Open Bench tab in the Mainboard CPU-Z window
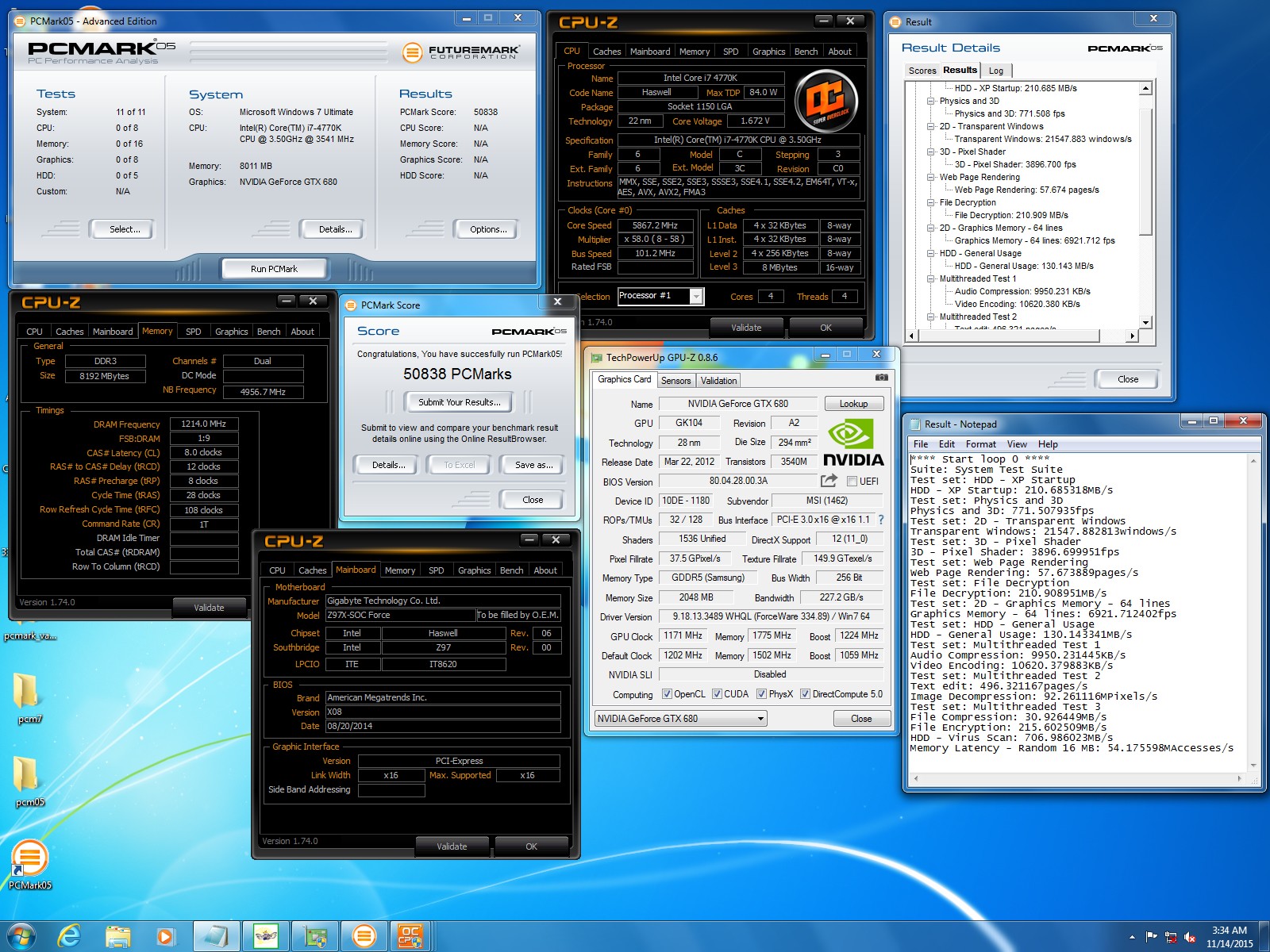1270x952 pixels. (511, 570)
